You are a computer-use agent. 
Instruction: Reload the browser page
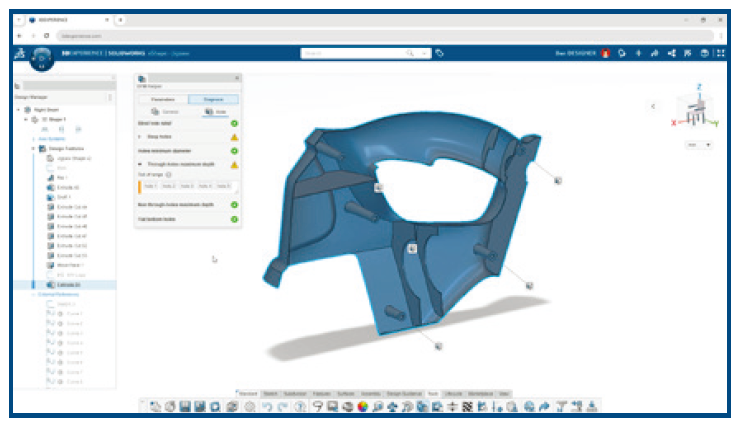(46, 36)
